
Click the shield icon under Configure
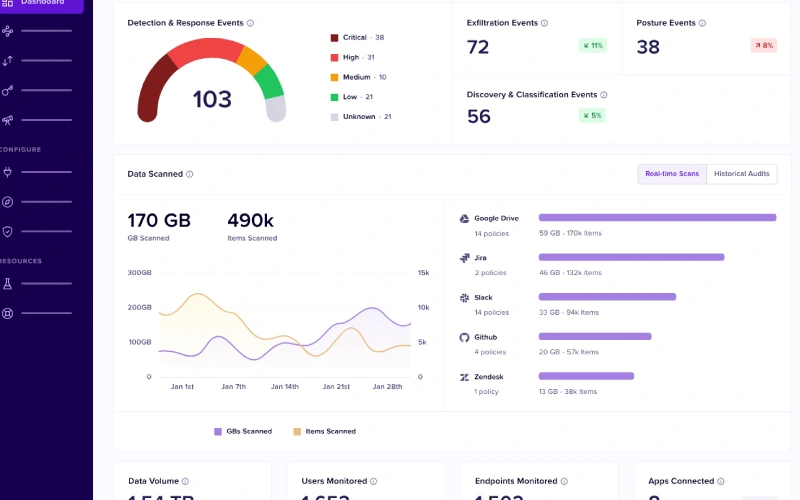[8, 231]
